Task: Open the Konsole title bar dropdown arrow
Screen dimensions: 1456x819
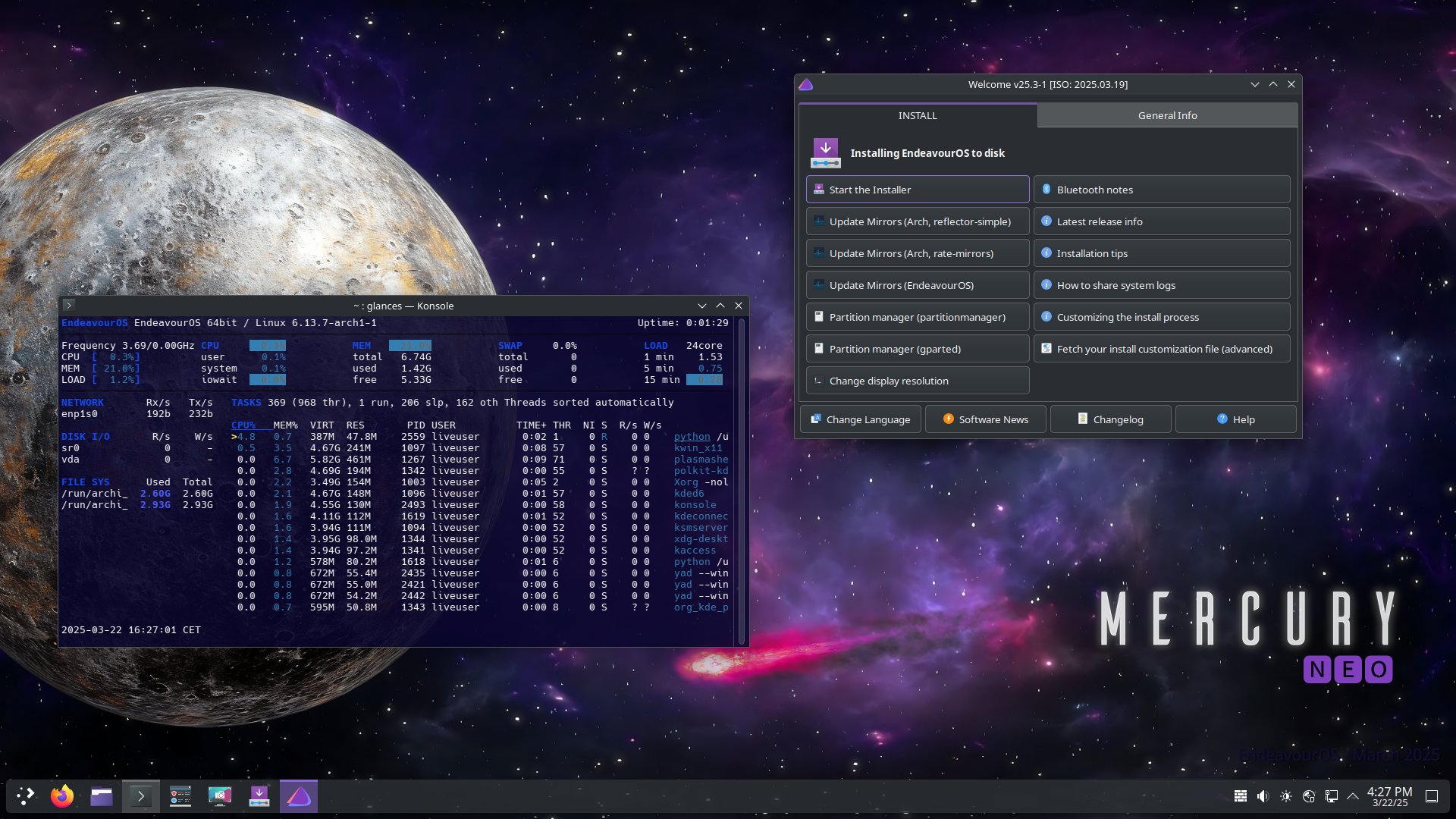Action: [702, 306]
